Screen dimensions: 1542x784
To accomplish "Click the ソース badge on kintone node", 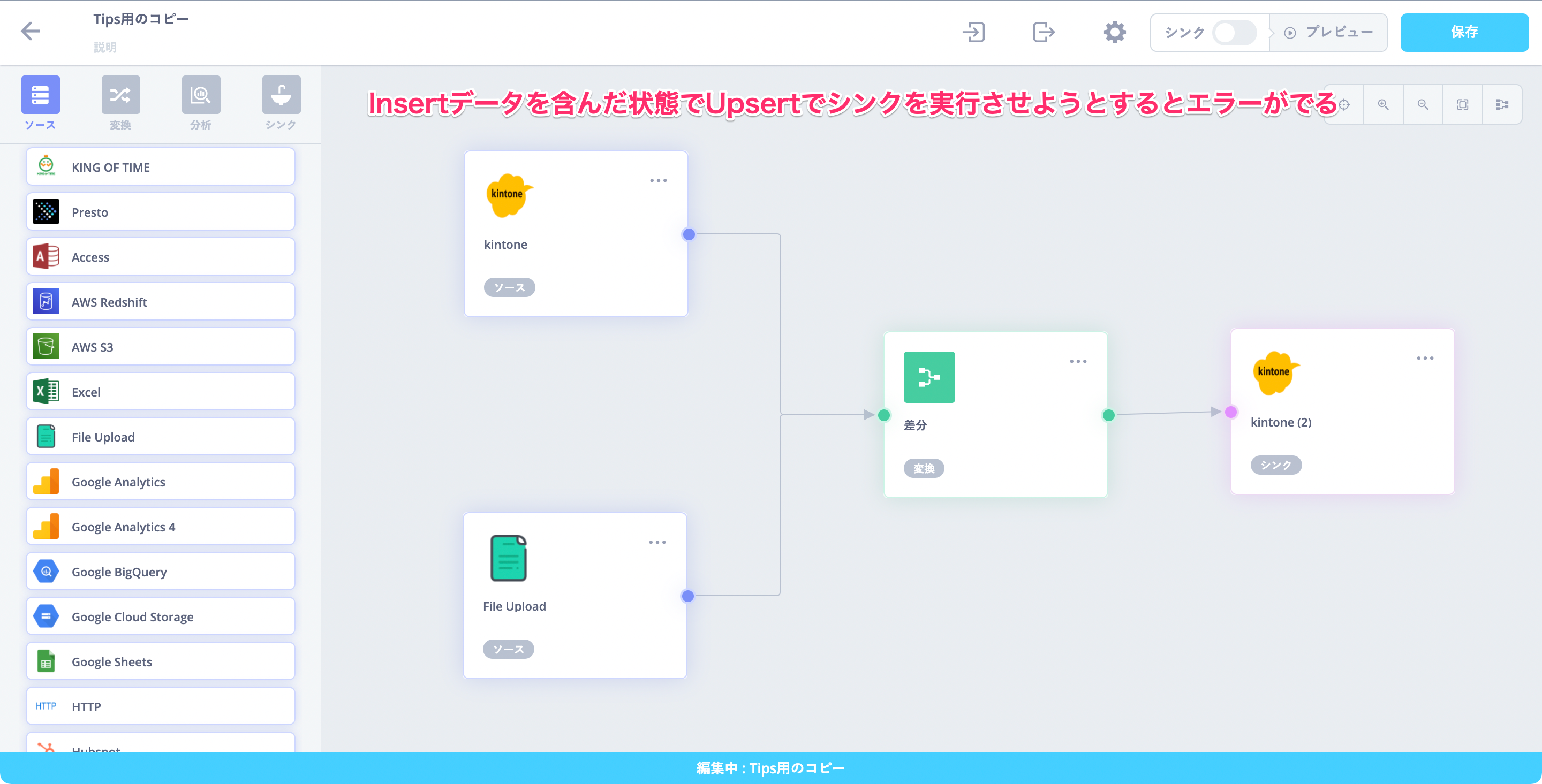I will tap(509, 287).
